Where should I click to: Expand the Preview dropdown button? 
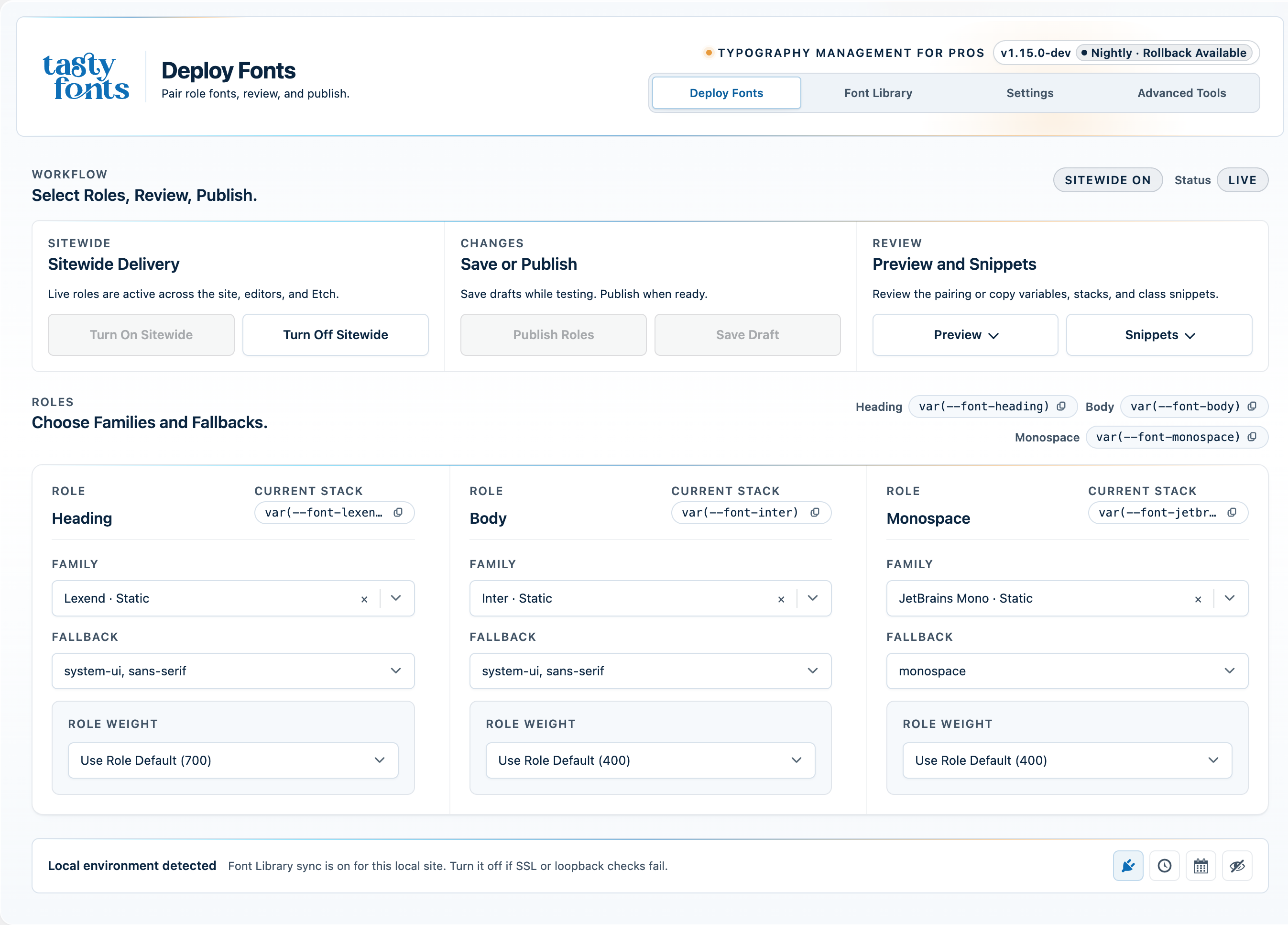pos(965,335)
